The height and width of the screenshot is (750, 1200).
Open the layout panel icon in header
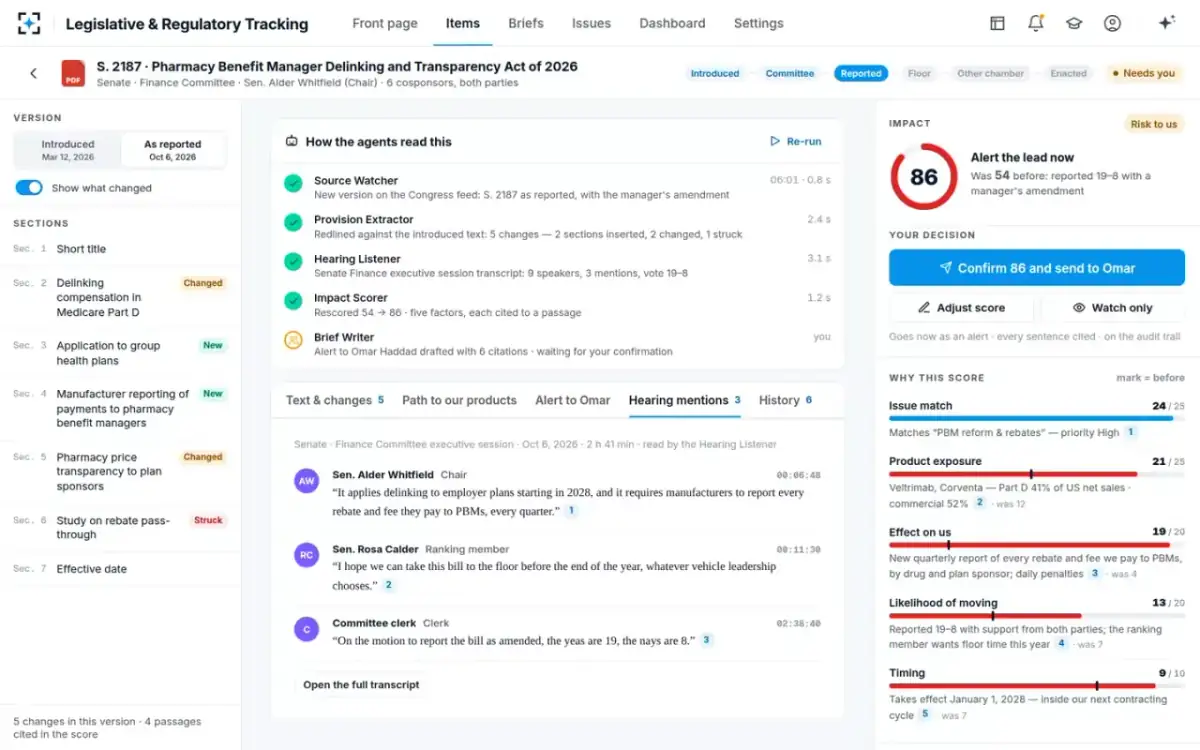click(997, 23)
